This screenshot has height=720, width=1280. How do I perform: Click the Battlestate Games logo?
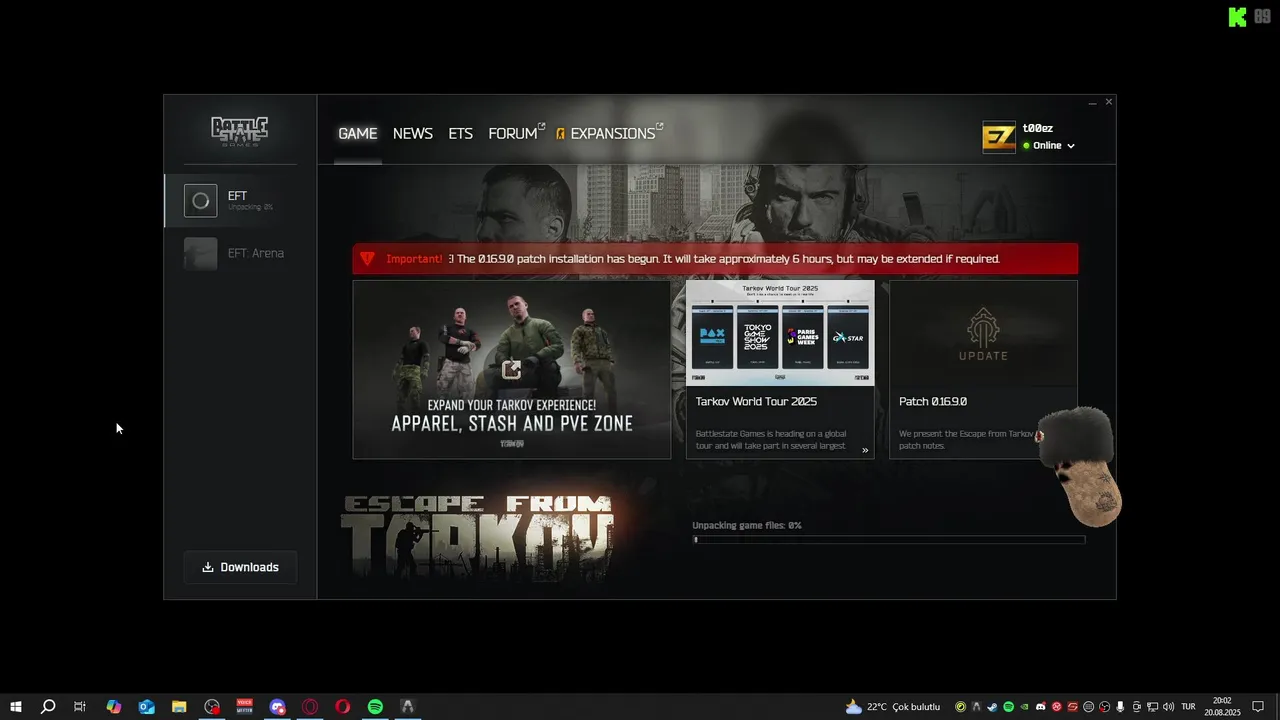[240, 131]
